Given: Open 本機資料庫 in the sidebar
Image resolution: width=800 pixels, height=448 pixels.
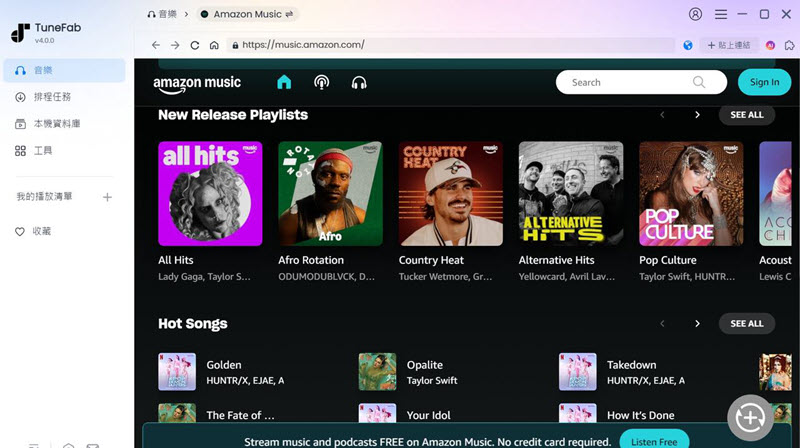Looking at the screenshot, I should (57, 124).
